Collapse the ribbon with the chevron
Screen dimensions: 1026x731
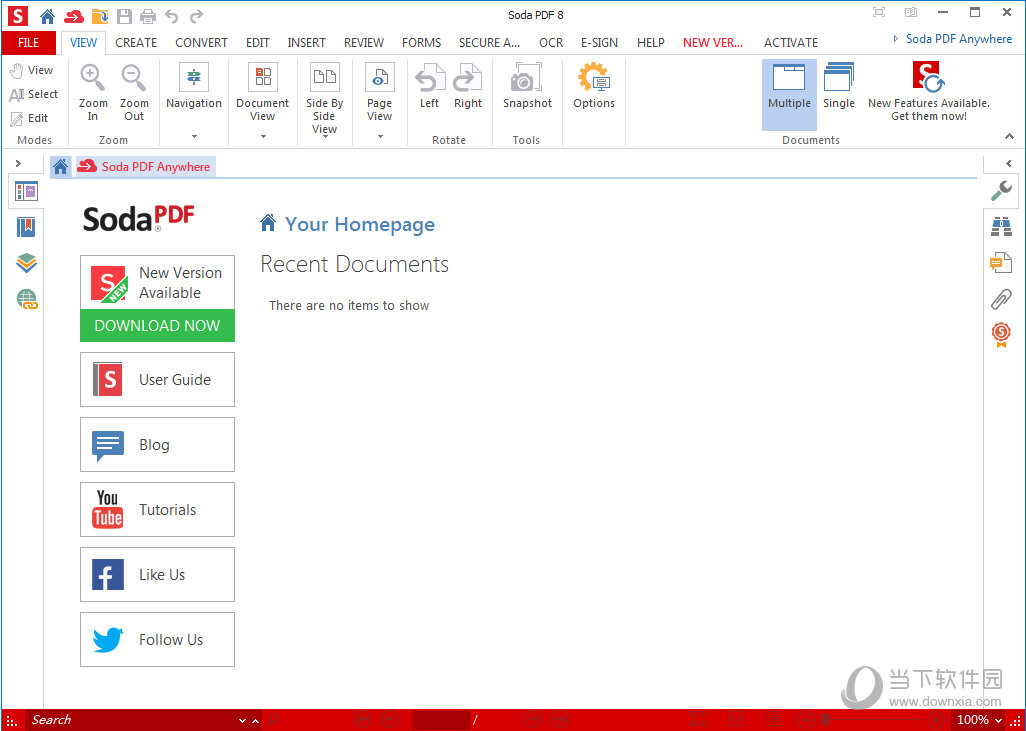(x=1010, y=136)
